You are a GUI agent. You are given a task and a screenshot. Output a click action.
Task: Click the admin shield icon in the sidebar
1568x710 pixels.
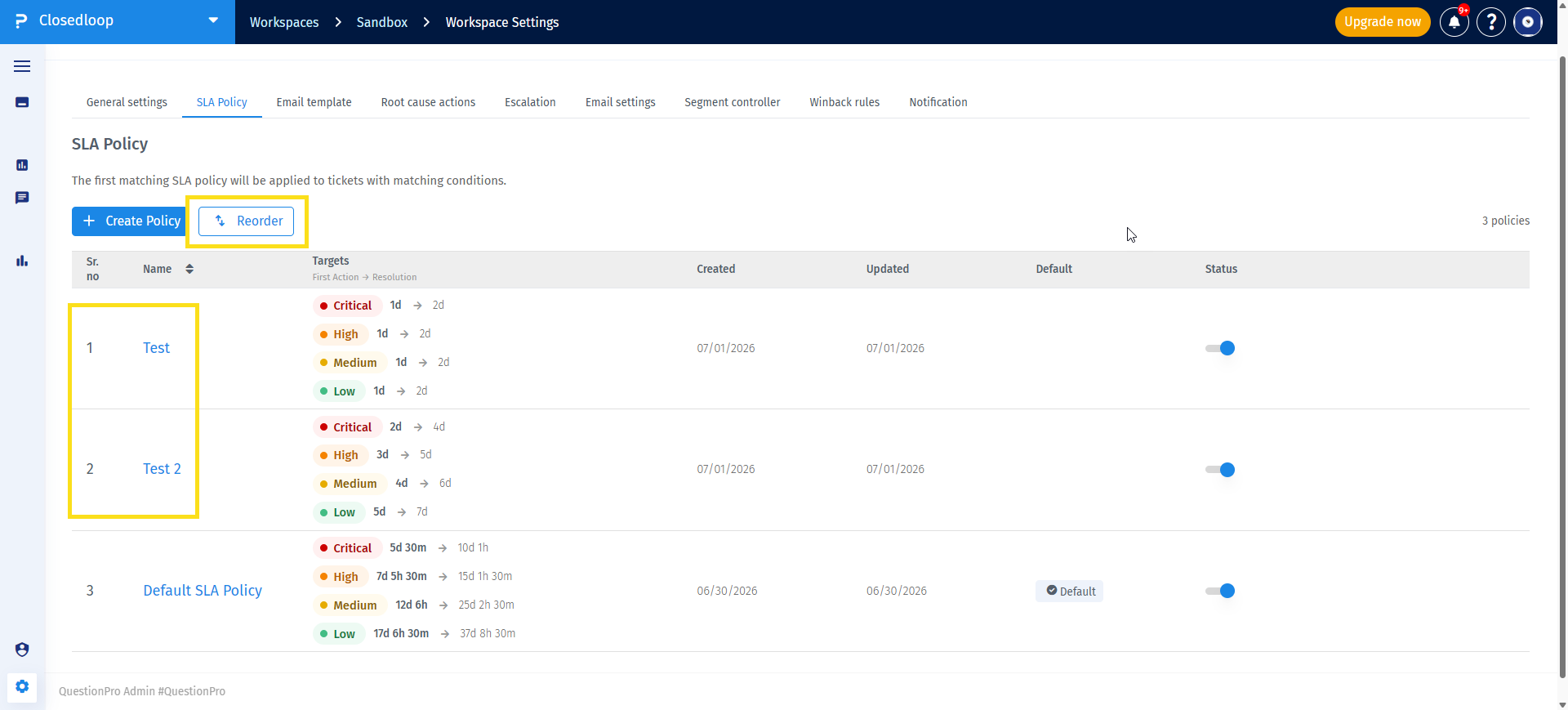[22, 650]
